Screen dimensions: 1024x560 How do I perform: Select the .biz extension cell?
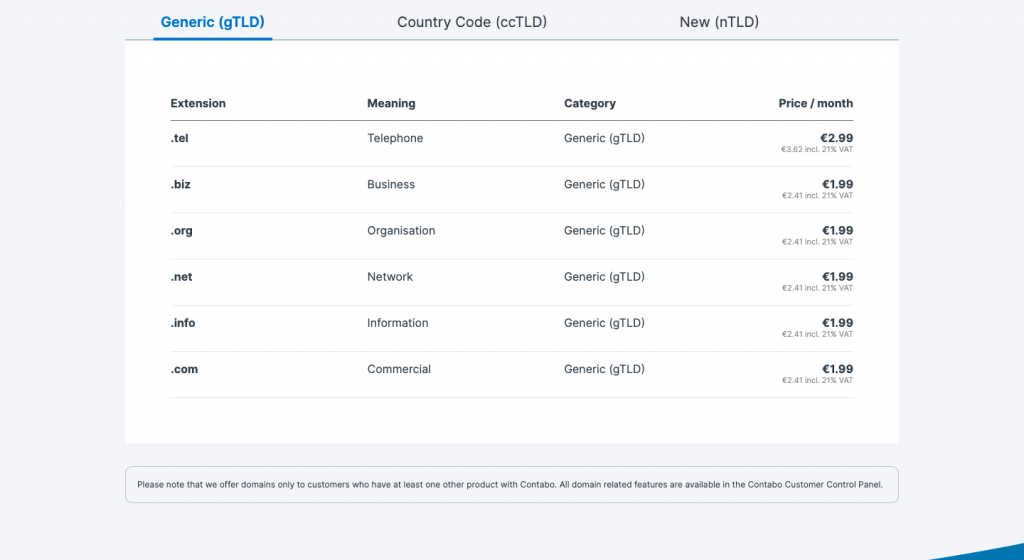tap(181, 185)
